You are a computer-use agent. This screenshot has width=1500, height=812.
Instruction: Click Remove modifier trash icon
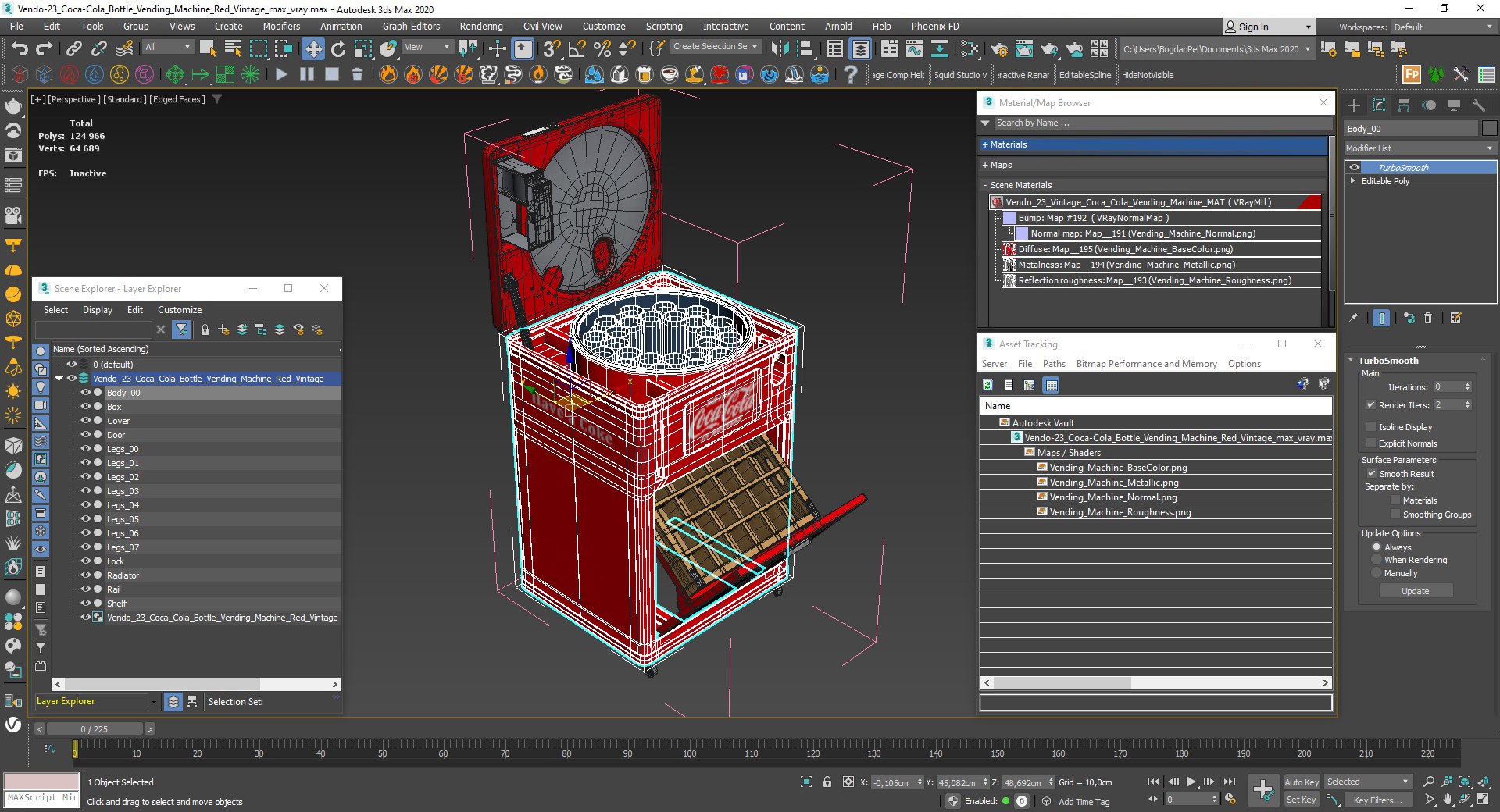(1428, 318)
